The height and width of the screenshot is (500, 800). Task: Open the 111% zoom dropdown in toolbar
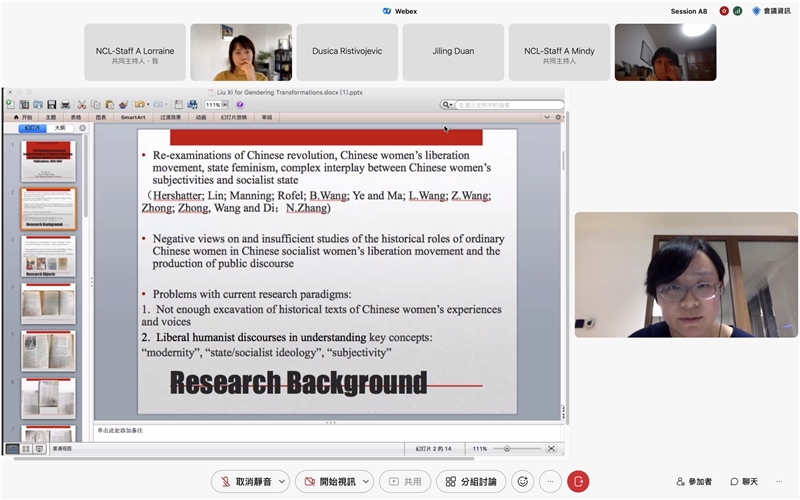216,104
